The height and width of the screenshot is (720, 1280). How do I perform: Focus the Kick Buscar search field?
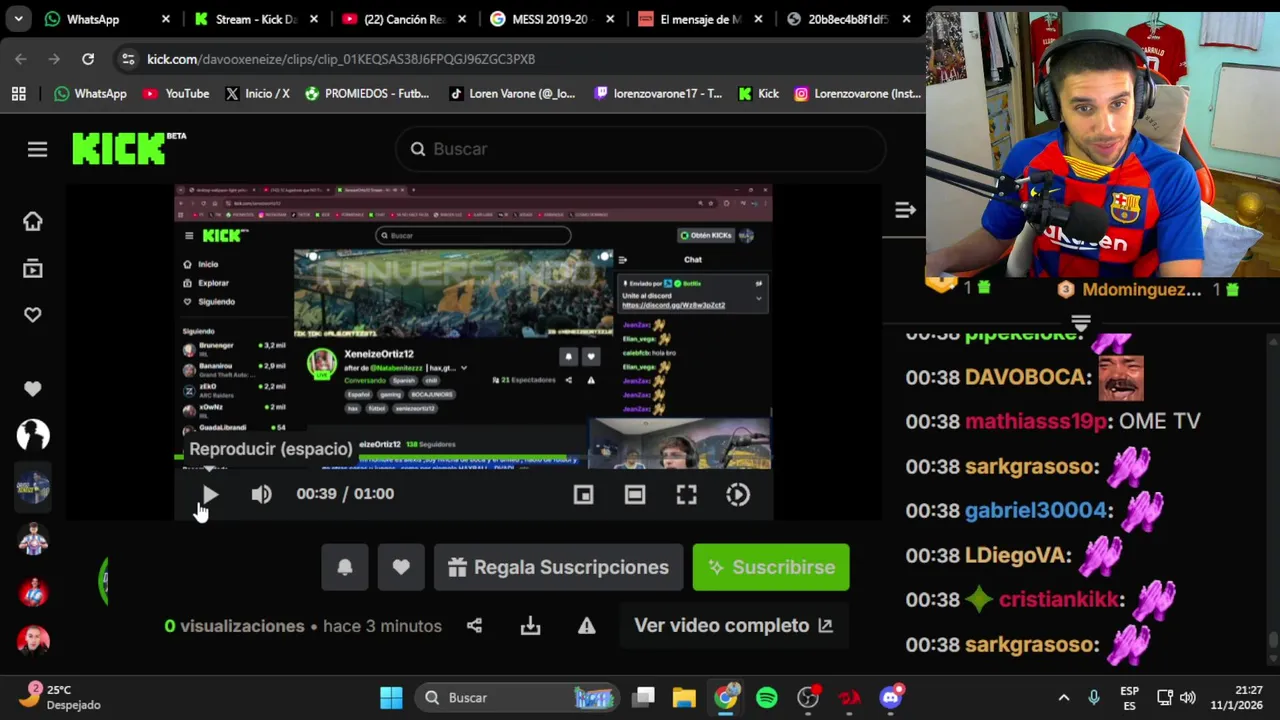pyautogui.click(x=640, y=149)
